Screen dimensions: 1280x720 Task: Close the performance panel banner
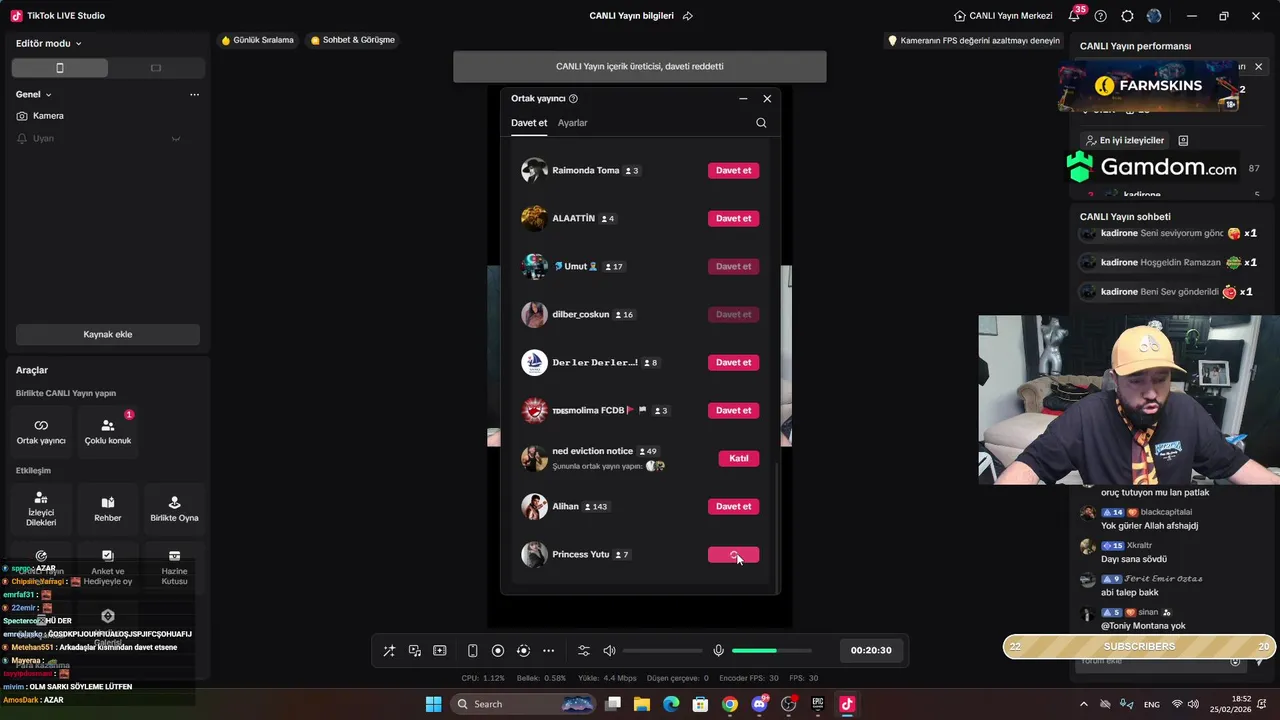[1258, 67]
